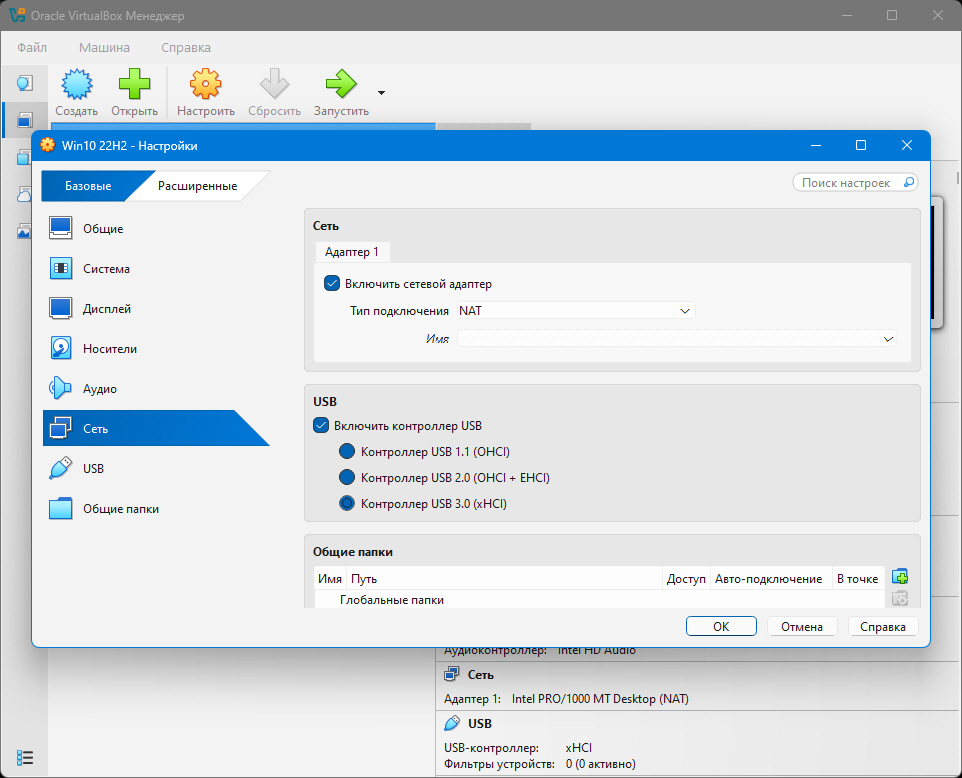Select the Сеть settings category

pyautogui.click(x=156, y=428)
